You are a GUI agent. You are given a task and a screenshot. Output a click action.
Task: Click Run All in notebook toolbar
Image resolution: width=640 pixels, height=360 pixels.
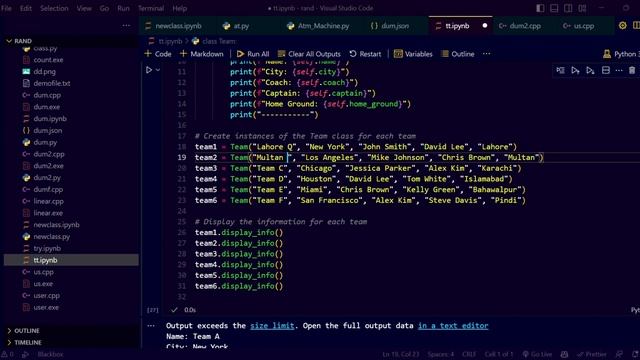coord(253,54)
